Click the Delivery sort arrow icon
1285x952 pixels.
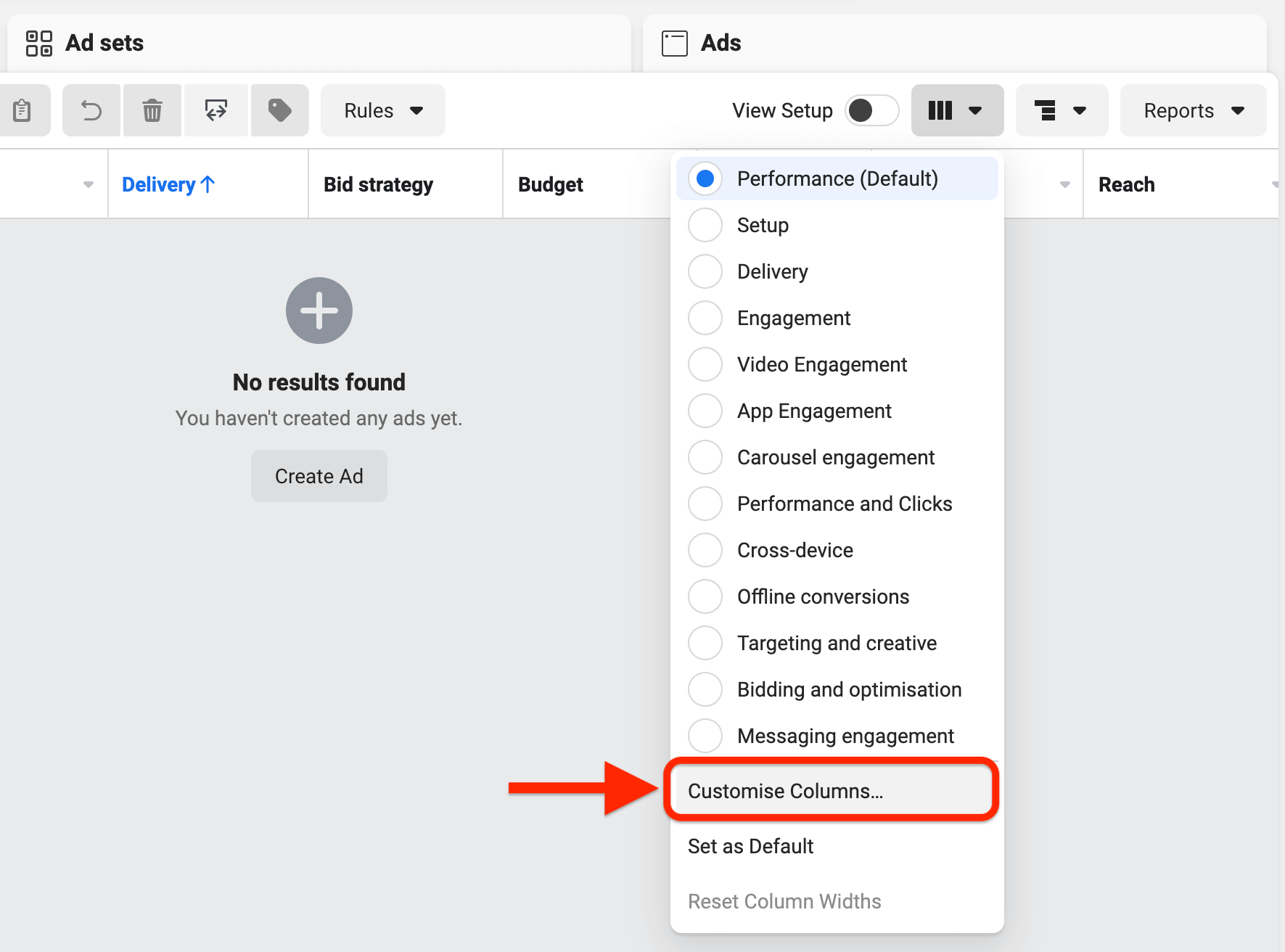(208, 184)
